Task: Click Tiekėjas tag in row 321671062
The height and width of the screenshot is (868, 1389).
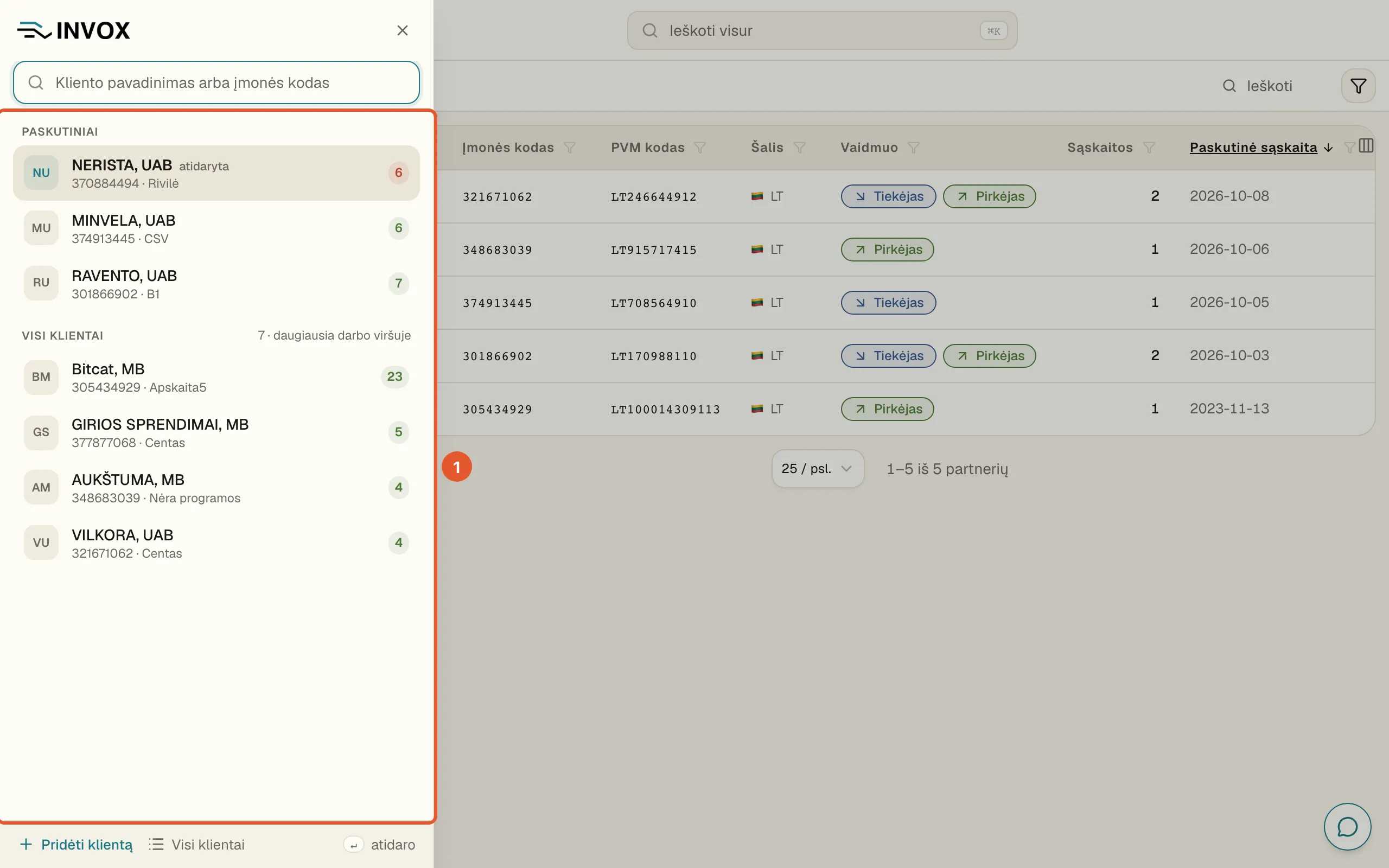Action: coord(888,196)
